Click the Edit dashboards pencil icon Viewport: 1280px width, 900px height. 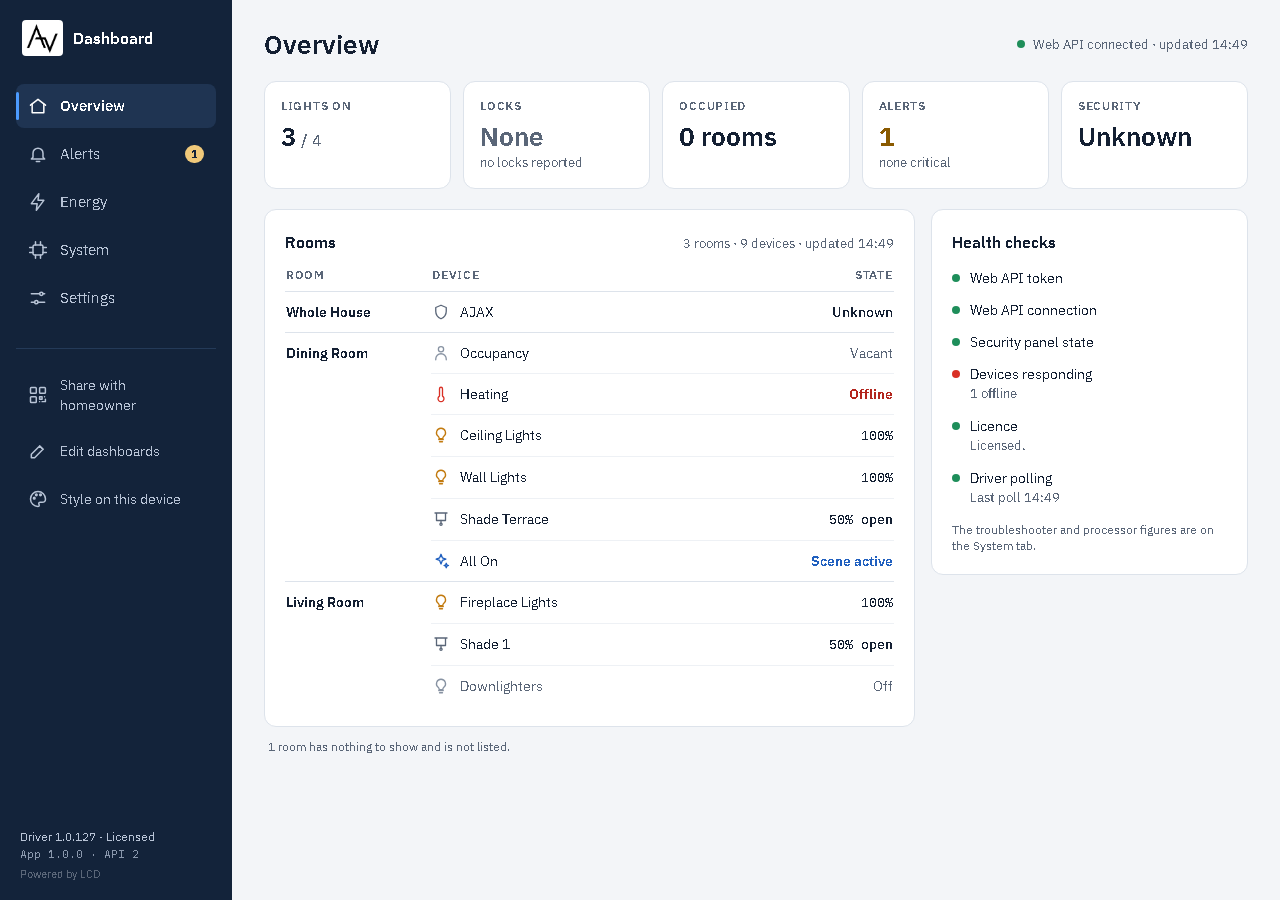pyautogui.click(x=38, y=452)
